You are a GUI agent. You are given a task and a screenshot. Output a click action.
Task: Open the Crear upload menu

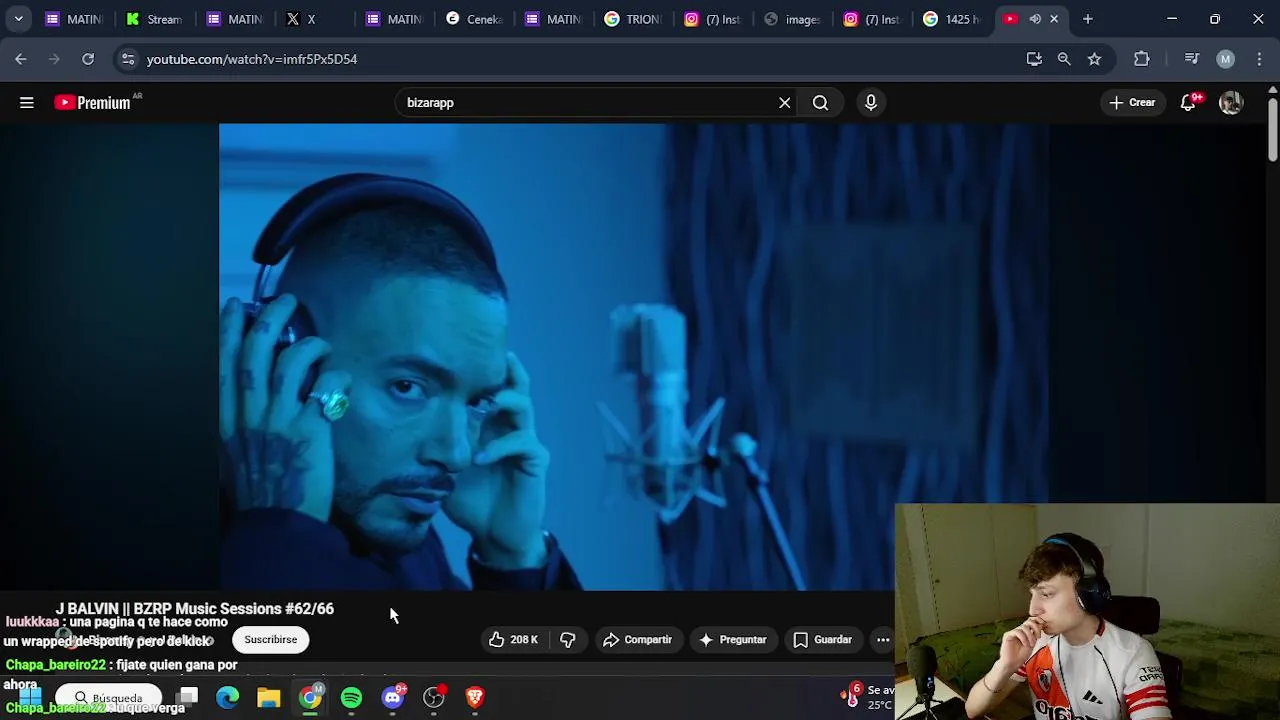click(x=1132, y=102)
